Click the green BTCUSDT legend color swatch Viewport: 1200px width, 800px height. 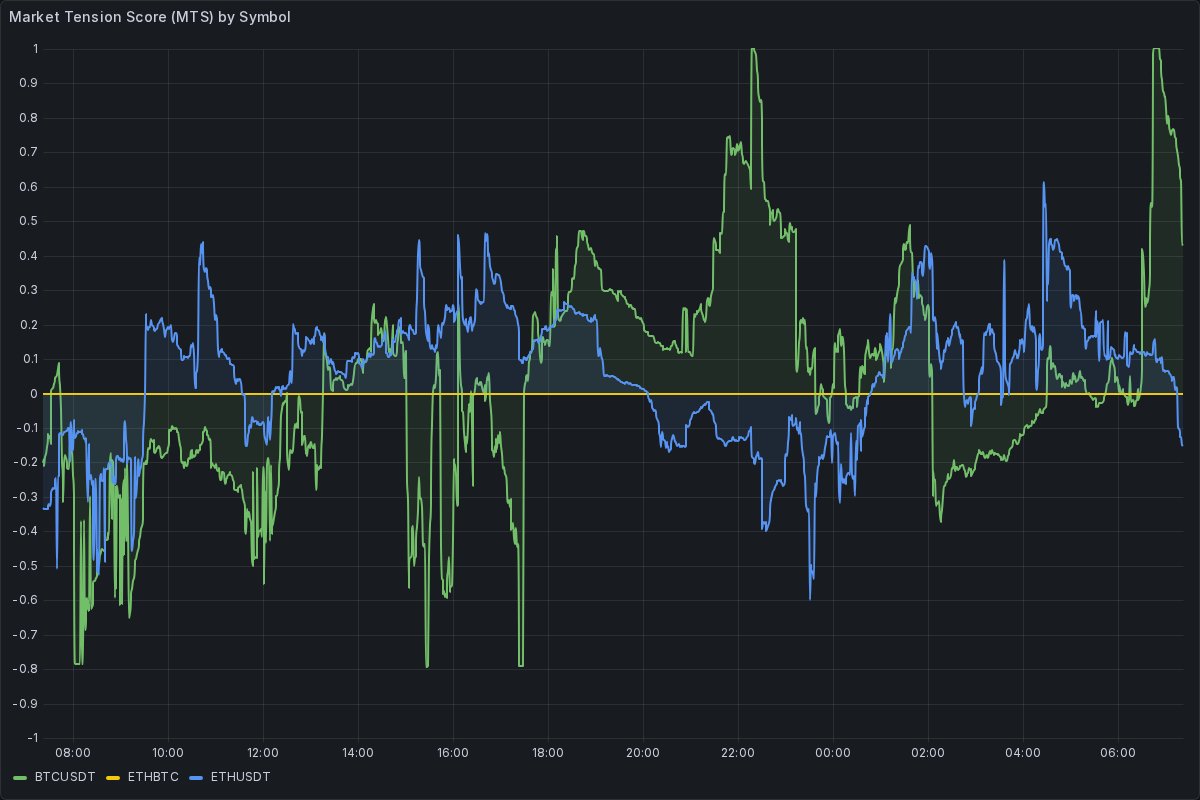coord(21,777)
